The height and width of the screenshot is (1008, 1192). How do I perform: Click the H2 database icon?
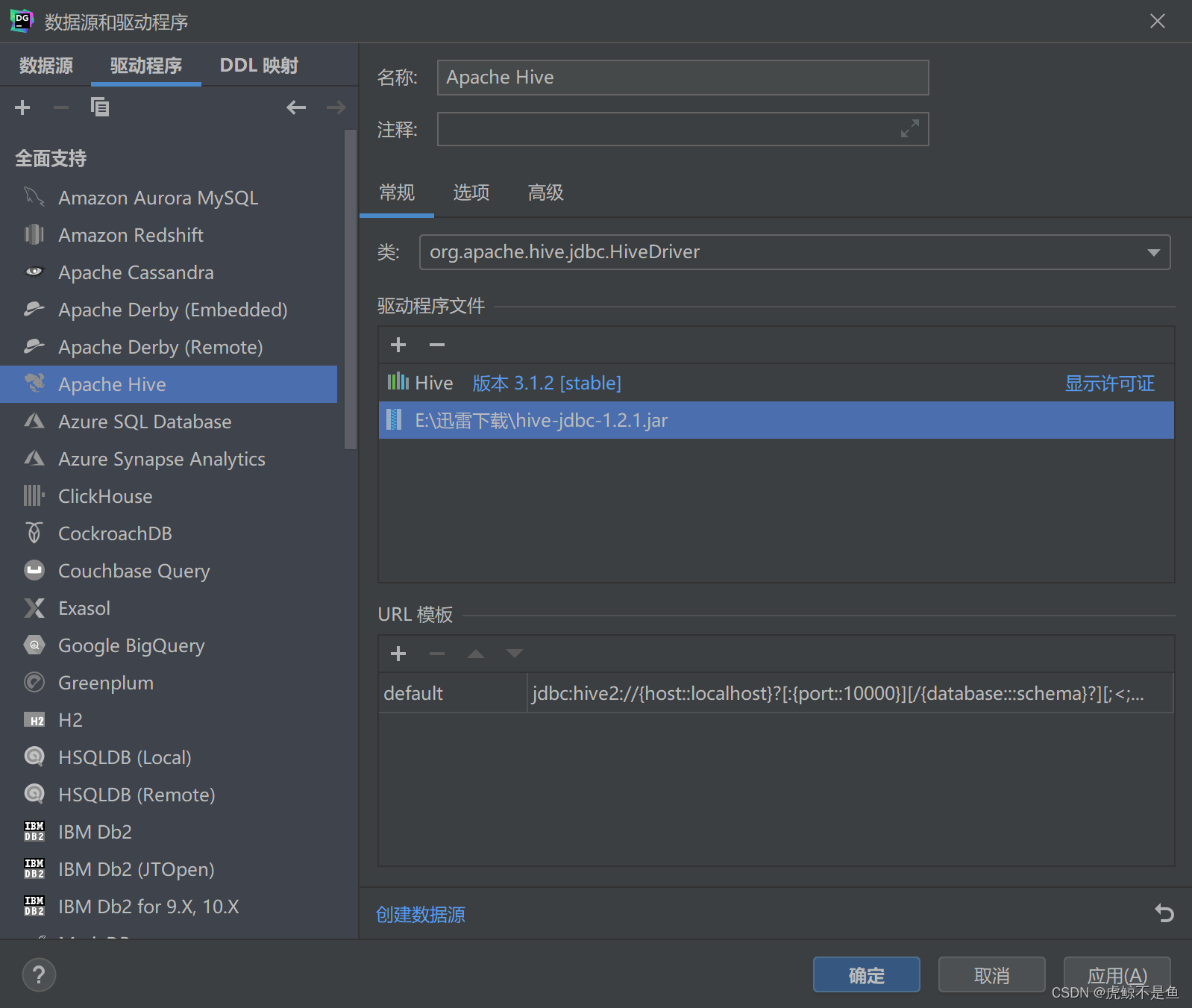coord(34,720)
